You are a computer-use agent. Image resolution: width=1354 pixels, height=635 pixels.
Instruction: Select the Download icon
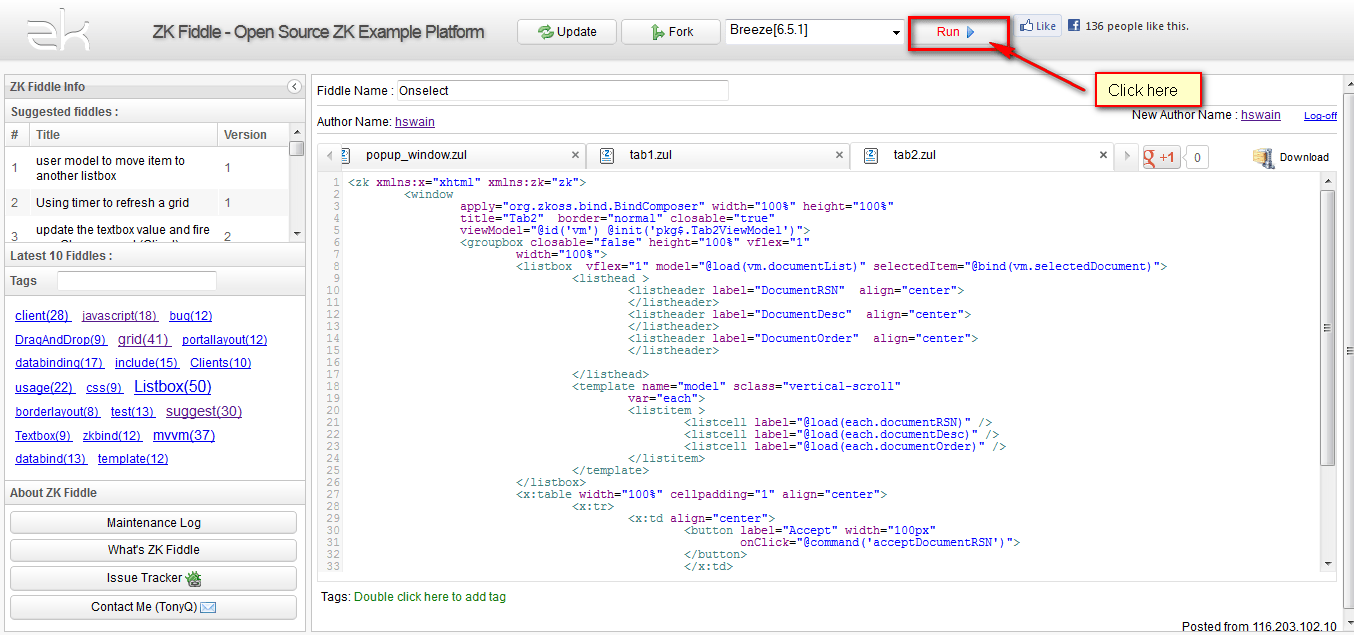tap(1262, 157)
